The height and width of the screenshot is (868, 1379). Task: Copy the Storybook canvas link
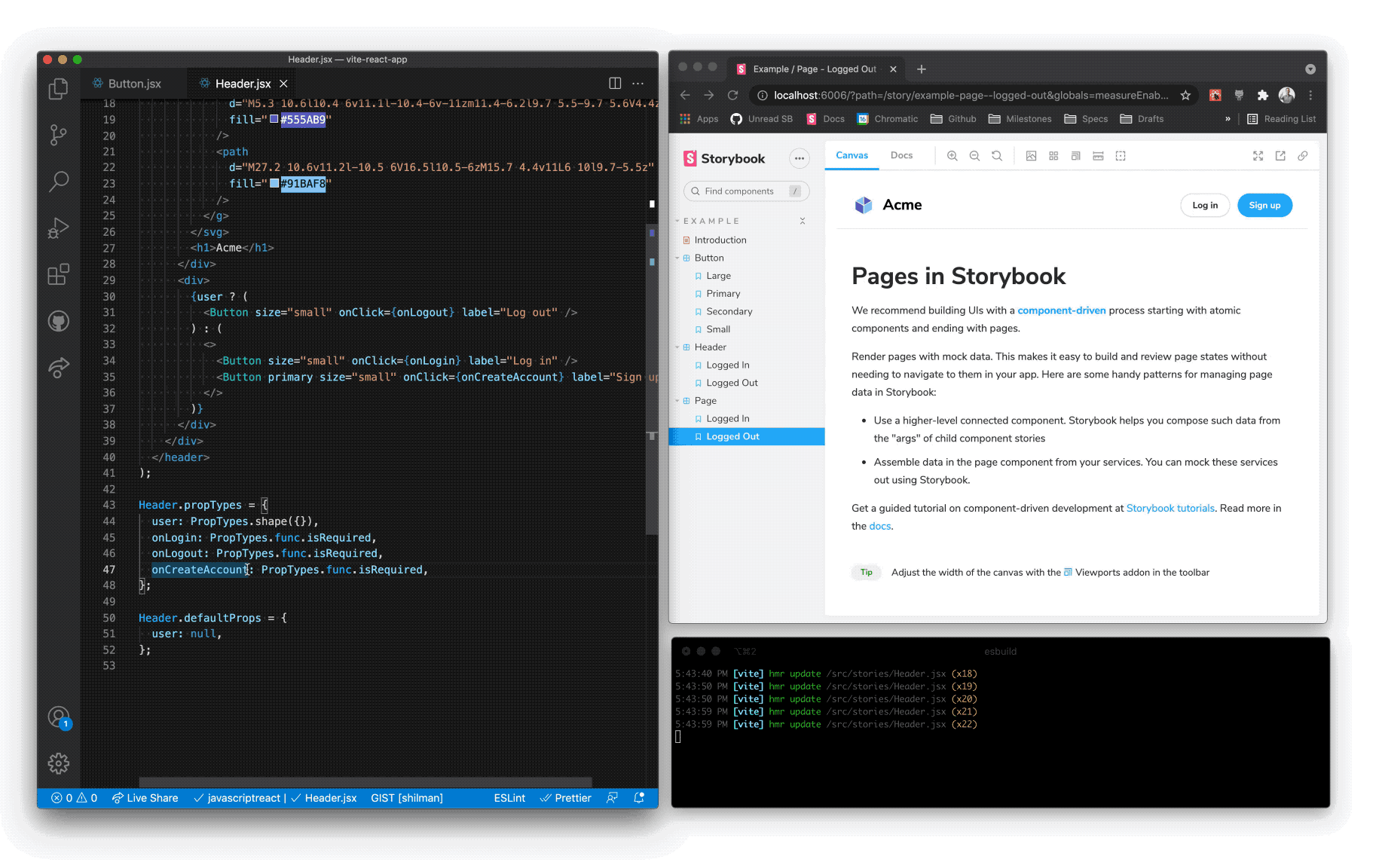click(1303, 156)
